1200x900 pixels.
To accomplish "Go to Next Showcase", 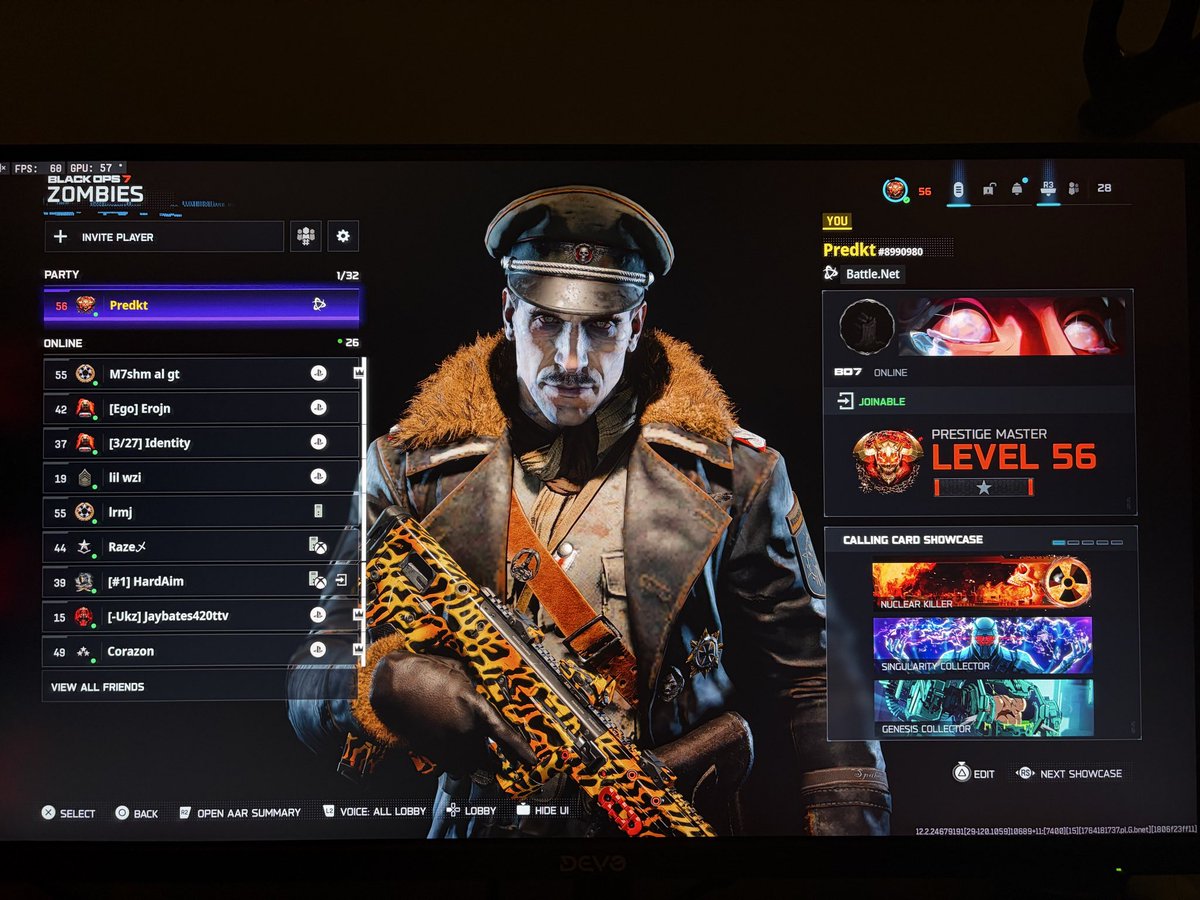I will click(x=1068, y=773).
